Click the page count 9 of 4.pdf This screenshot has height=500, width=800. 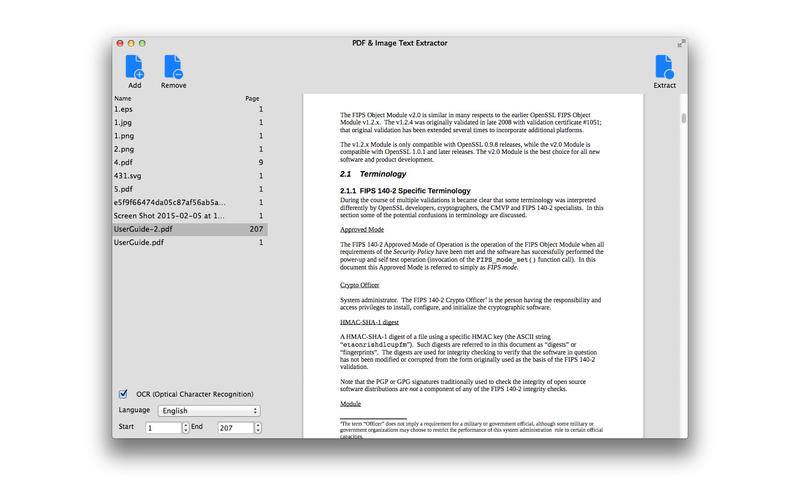tap(261, 162)
